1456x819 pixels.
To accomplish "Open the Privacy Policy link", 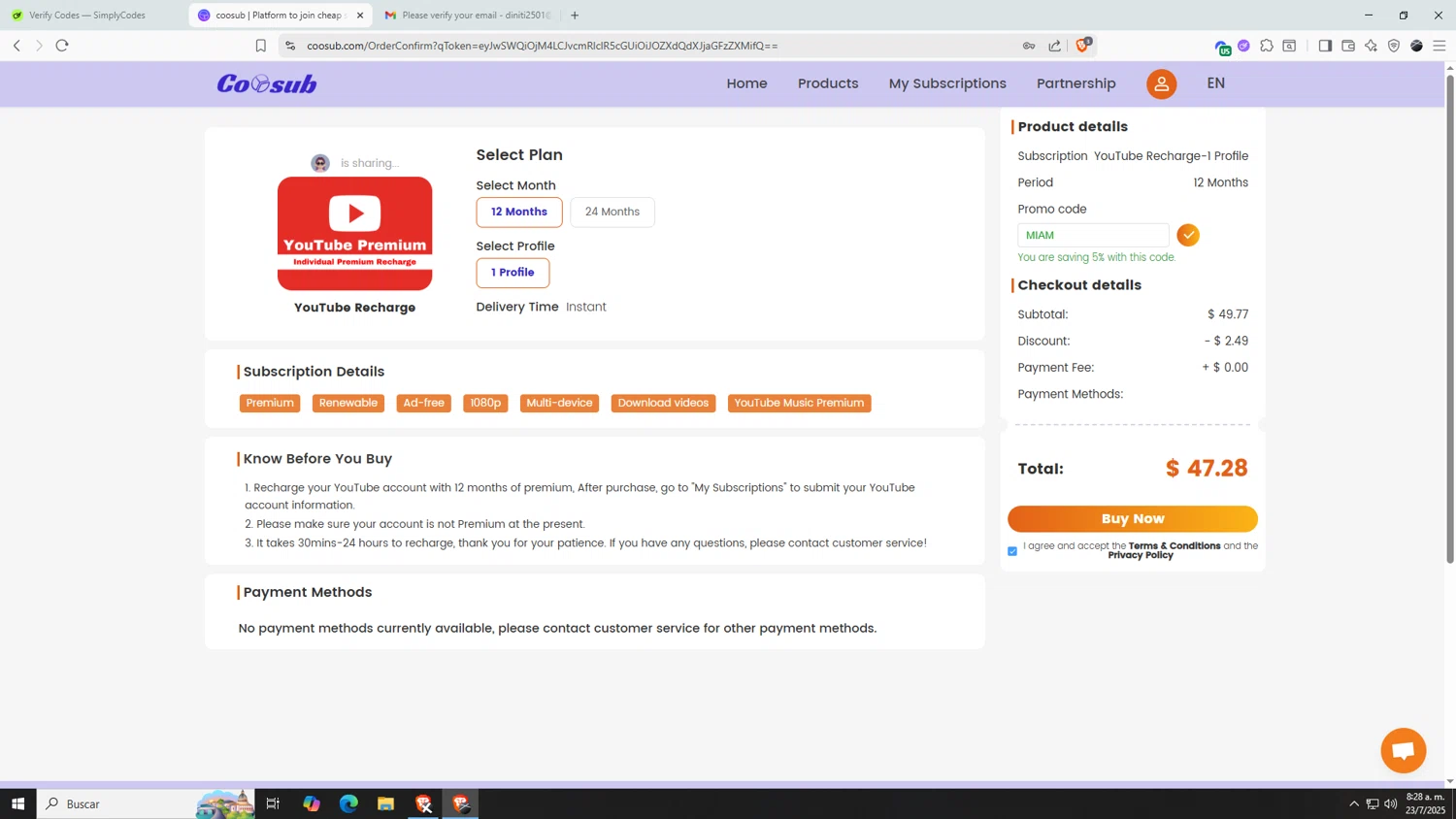I will [x=1141, y=555].
